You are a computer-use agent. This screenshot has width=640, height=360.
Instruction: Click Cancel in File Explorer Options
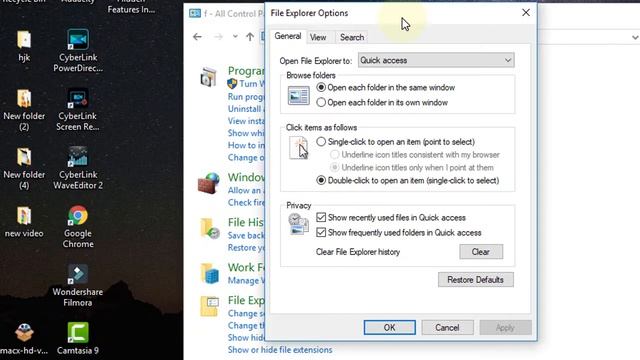(x=447, y=327)
